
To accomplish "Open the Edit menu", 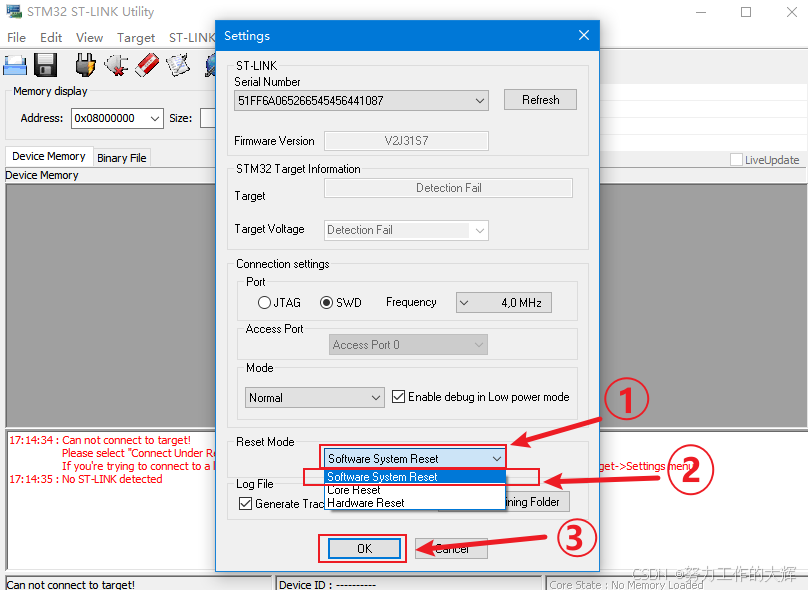I will pyautogui.click(x=51, y=38).
